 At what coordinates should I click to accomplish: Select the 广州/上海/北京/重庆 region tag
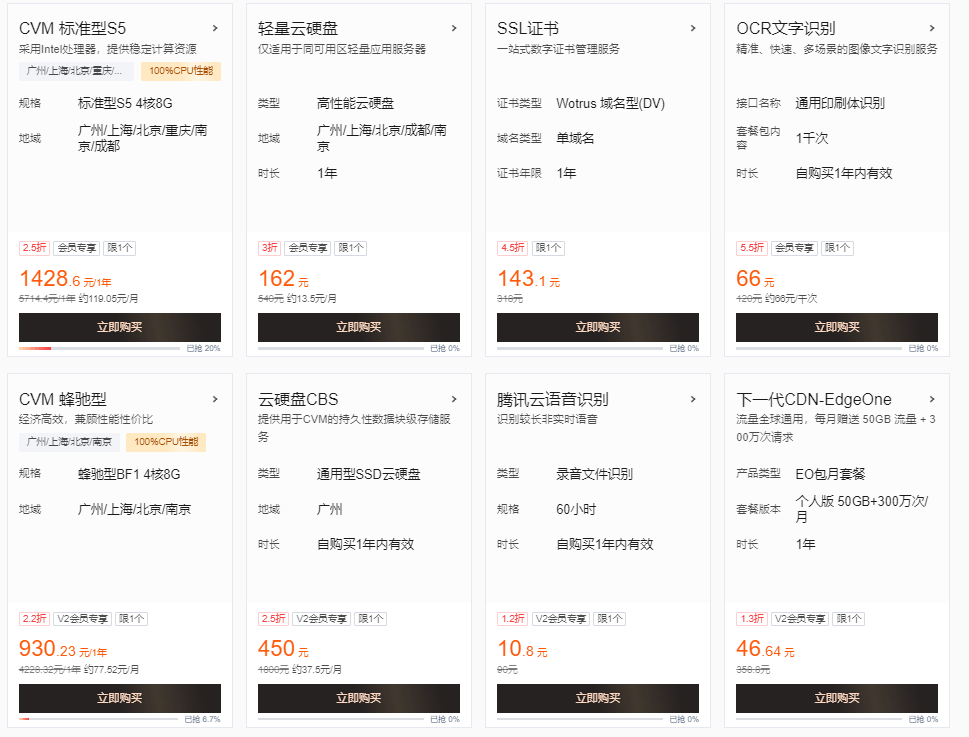pyautogui.click(x=77, y=71)
